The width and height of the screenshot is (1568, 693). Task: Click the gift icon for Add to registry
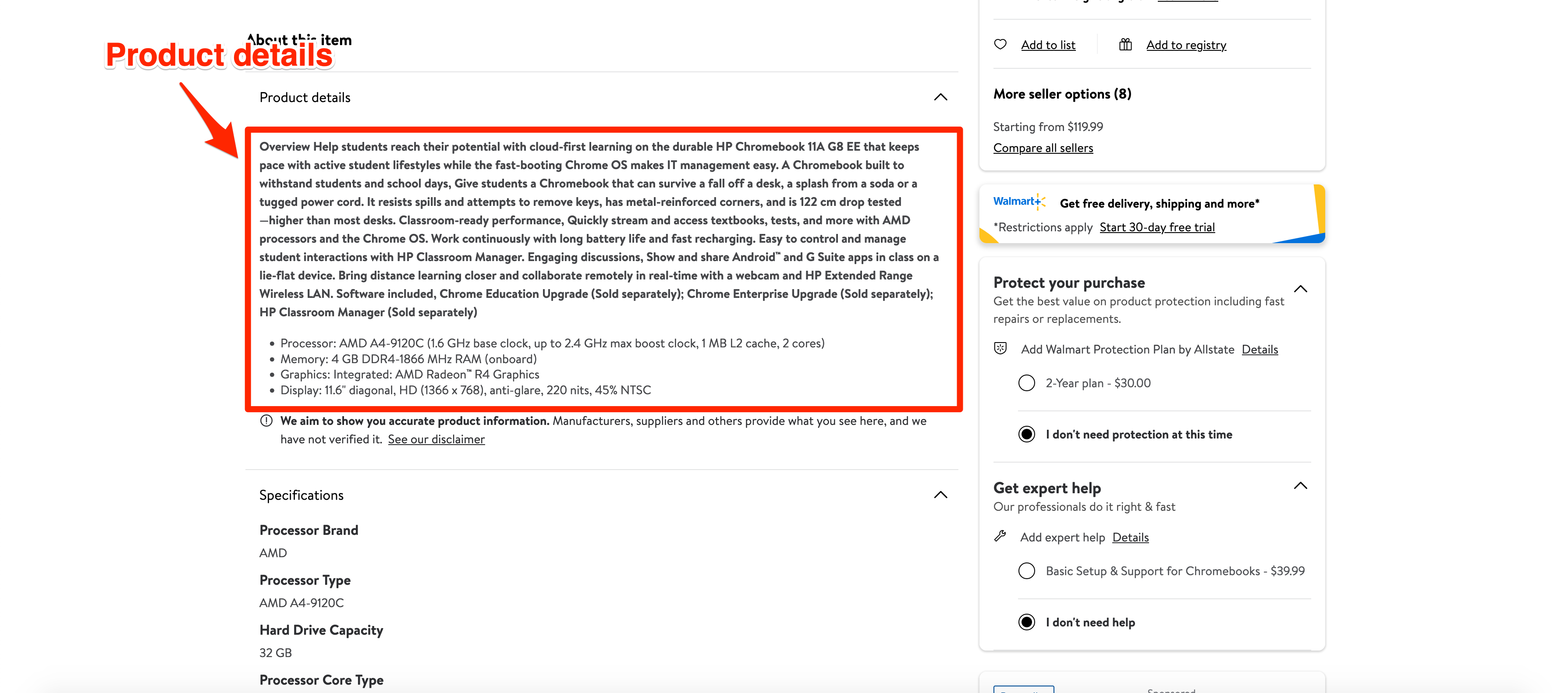pyautogui.click(x=1125, y=44)
